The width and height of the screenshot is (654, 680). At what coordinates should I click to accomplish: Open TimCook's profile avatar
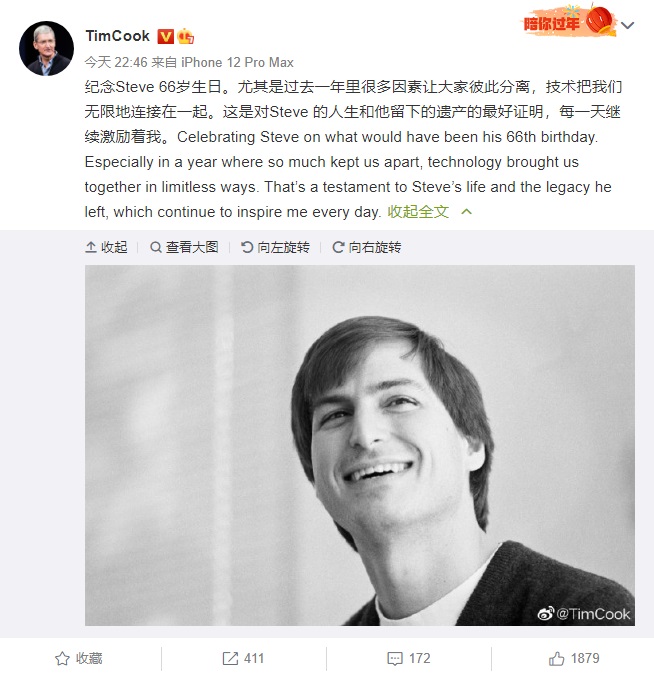(46, 48)
